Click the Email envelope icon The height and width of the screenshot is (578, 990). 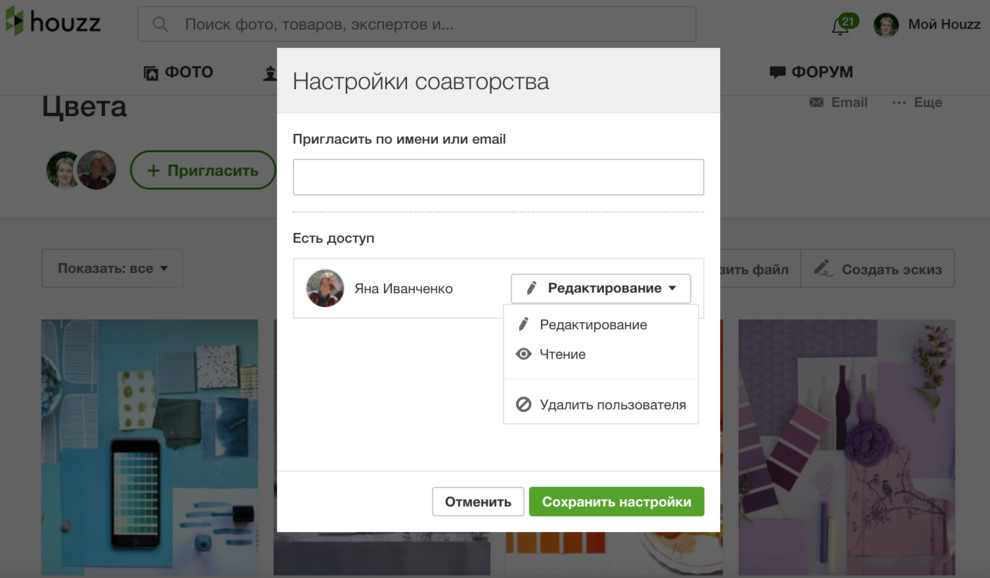(815, 101)
